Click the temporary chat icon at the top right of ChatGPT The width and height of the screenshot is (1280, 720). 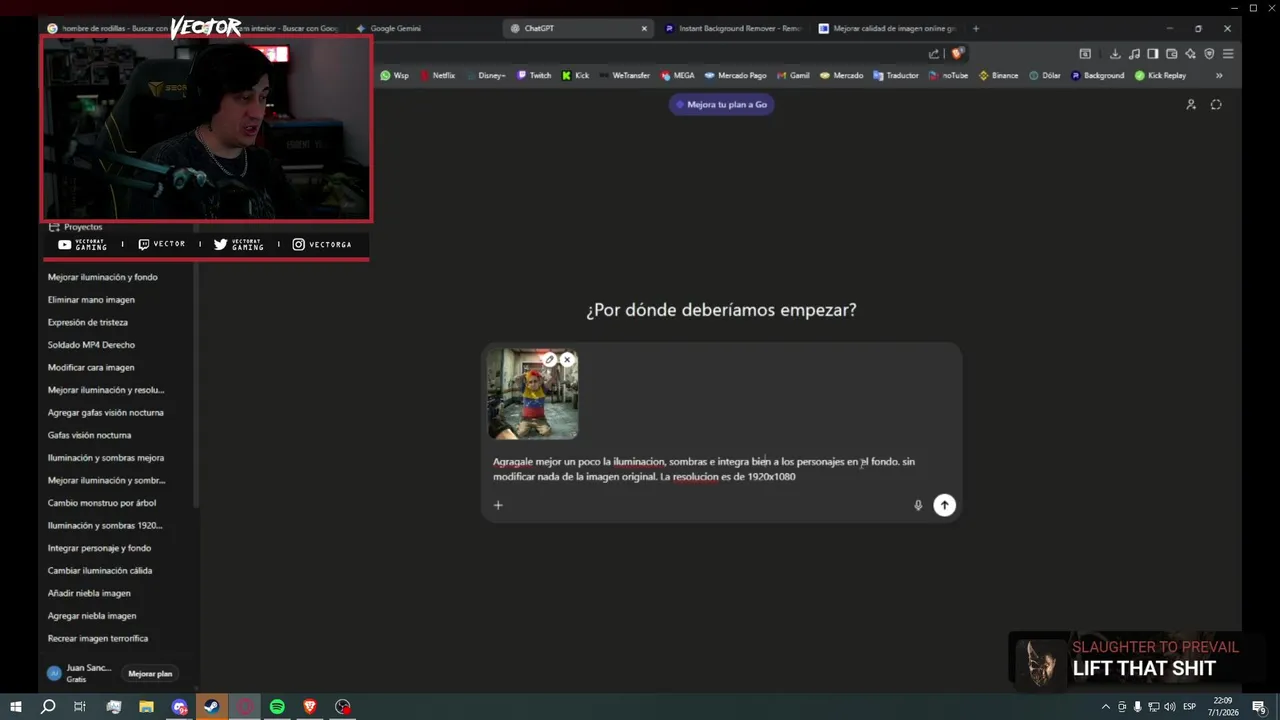(1216, 104)
